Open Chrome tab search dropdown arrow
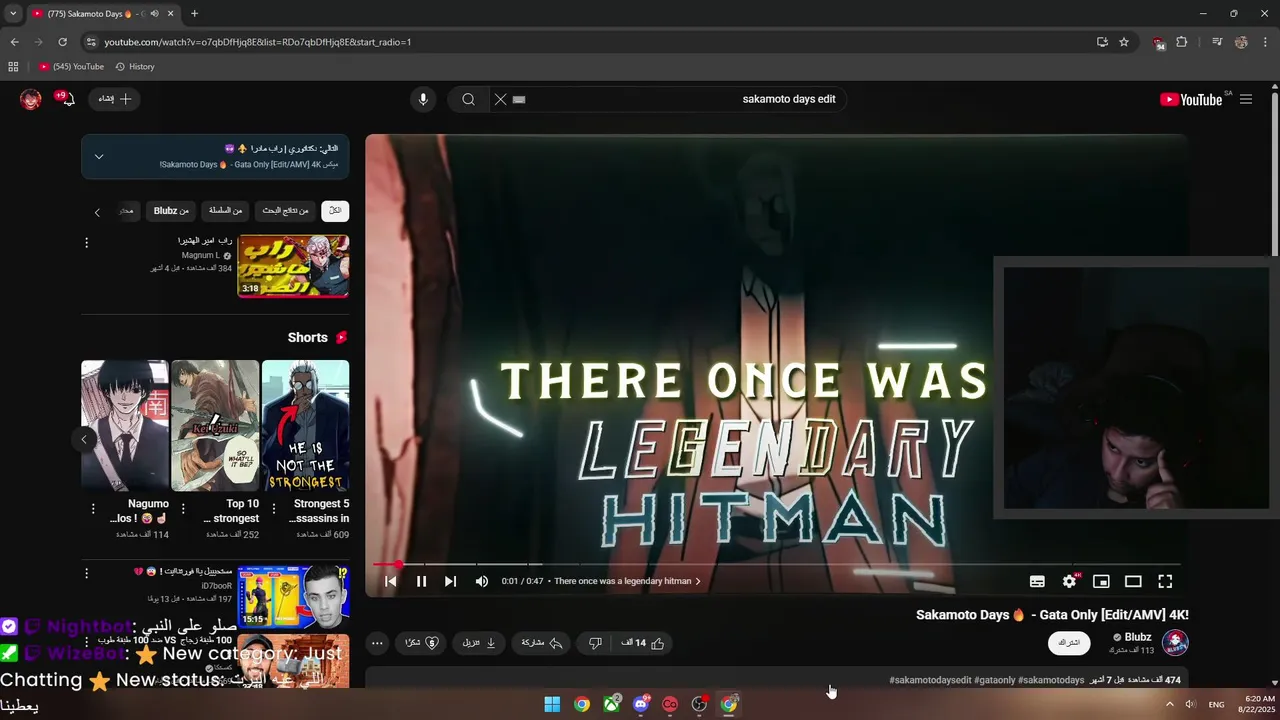The width and height of the screenshot is (1280, 720). click(x=13, y=14)
